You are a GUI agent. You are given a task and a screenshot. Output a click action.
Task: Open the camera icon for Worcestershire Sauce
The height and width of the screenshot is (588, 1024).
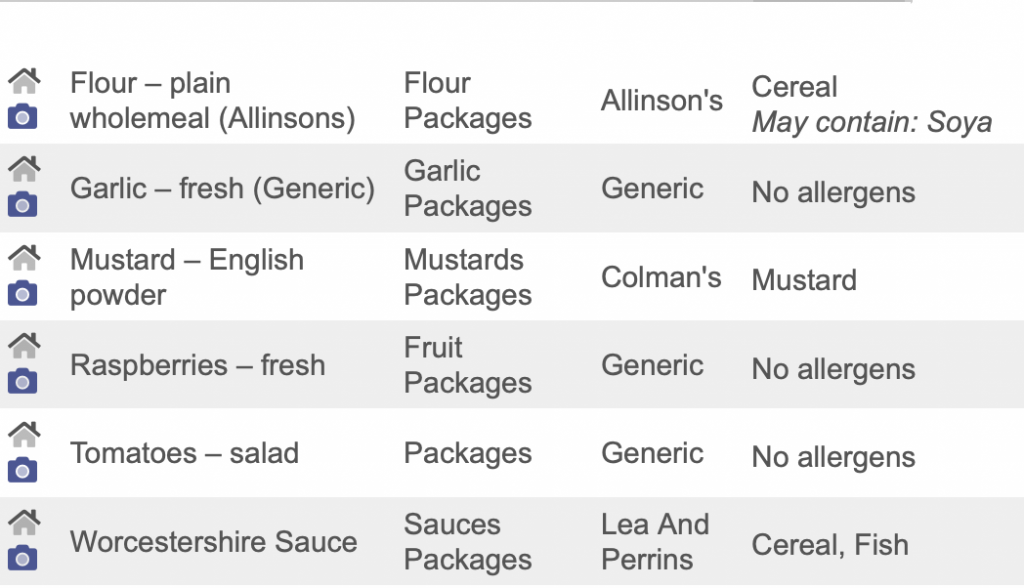click(22, 558)
